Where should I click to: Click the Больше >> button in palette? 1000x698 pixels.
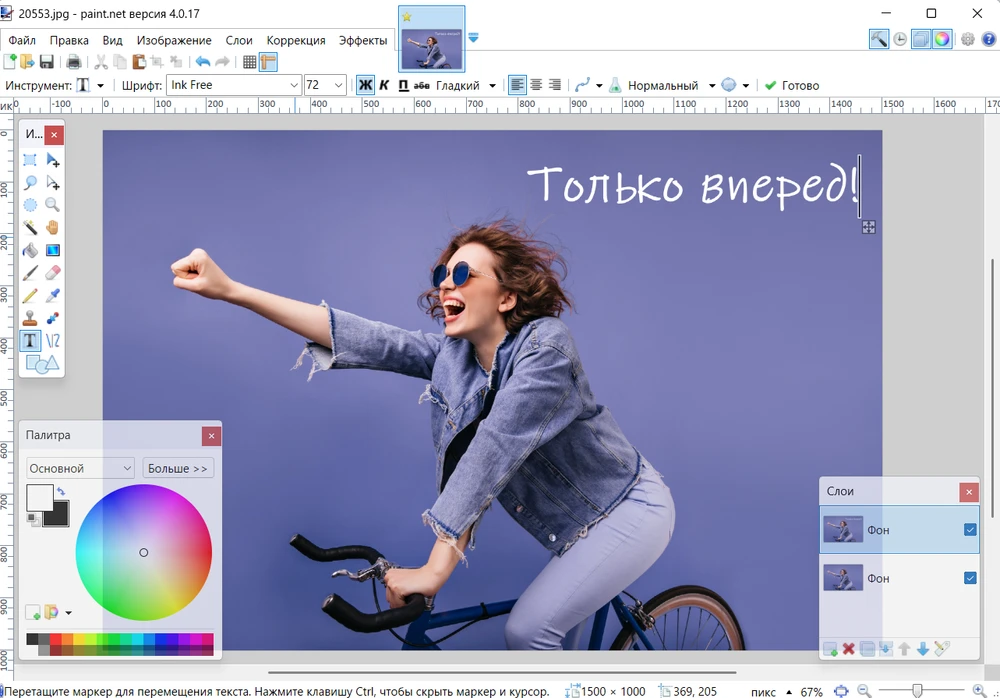[x=178, y=468]
